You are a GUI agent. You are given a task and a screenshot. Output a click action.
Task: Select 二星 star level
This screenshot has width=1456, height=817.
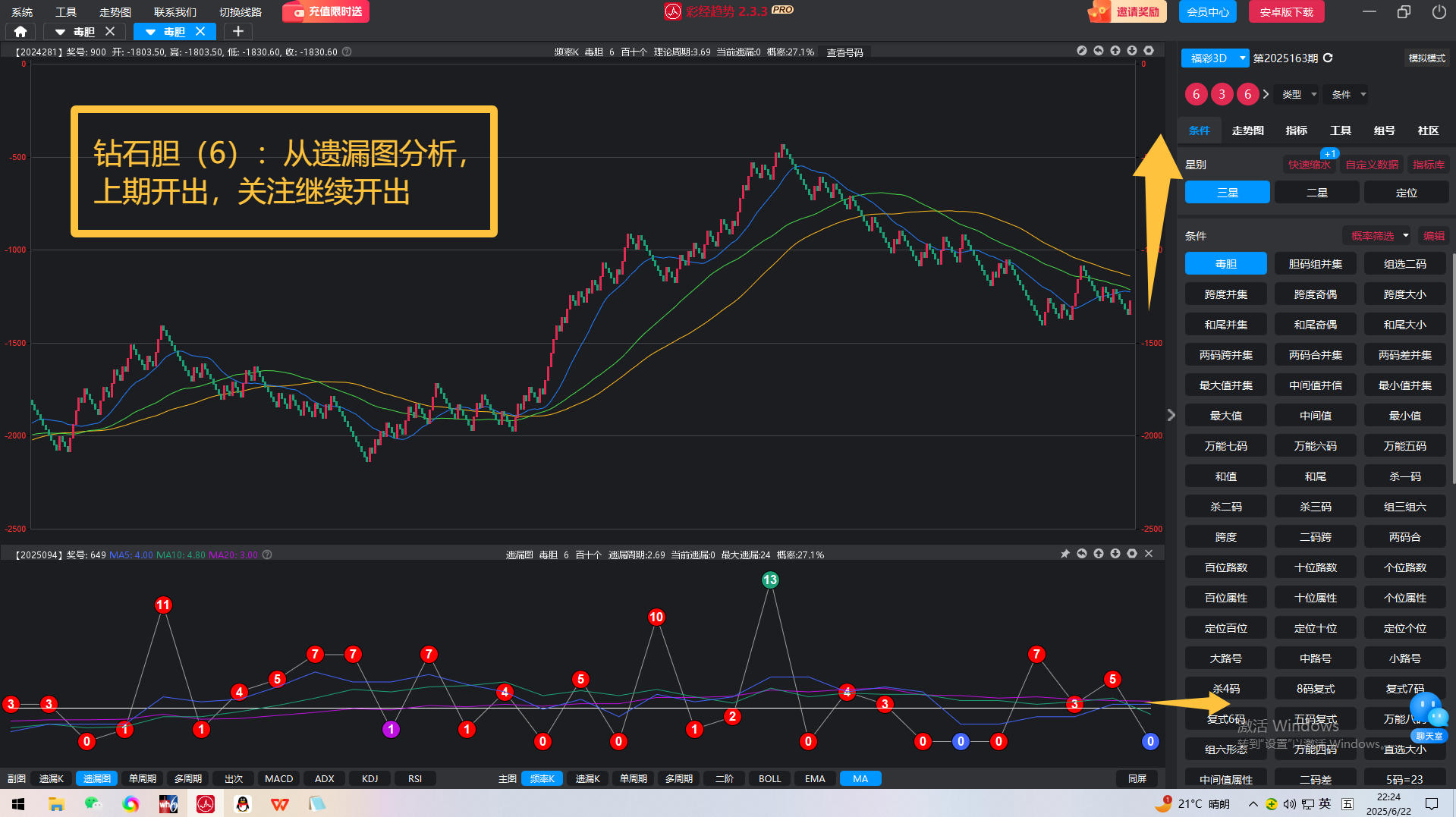[1316, 192]
